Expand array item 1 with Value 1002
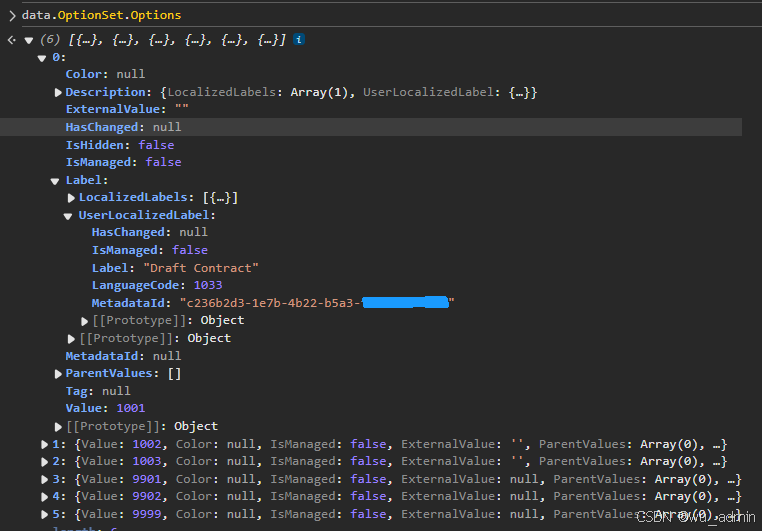 click(44, 444)
